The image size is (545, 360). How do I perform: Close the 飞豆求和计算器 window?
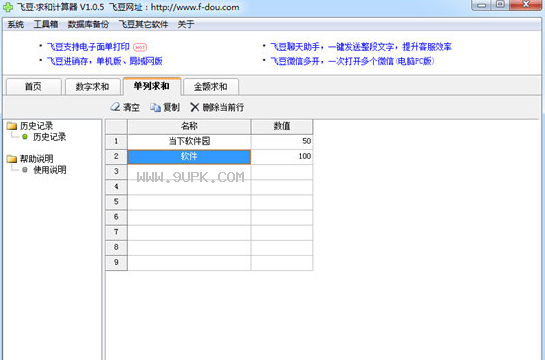[x=526, y=5]
